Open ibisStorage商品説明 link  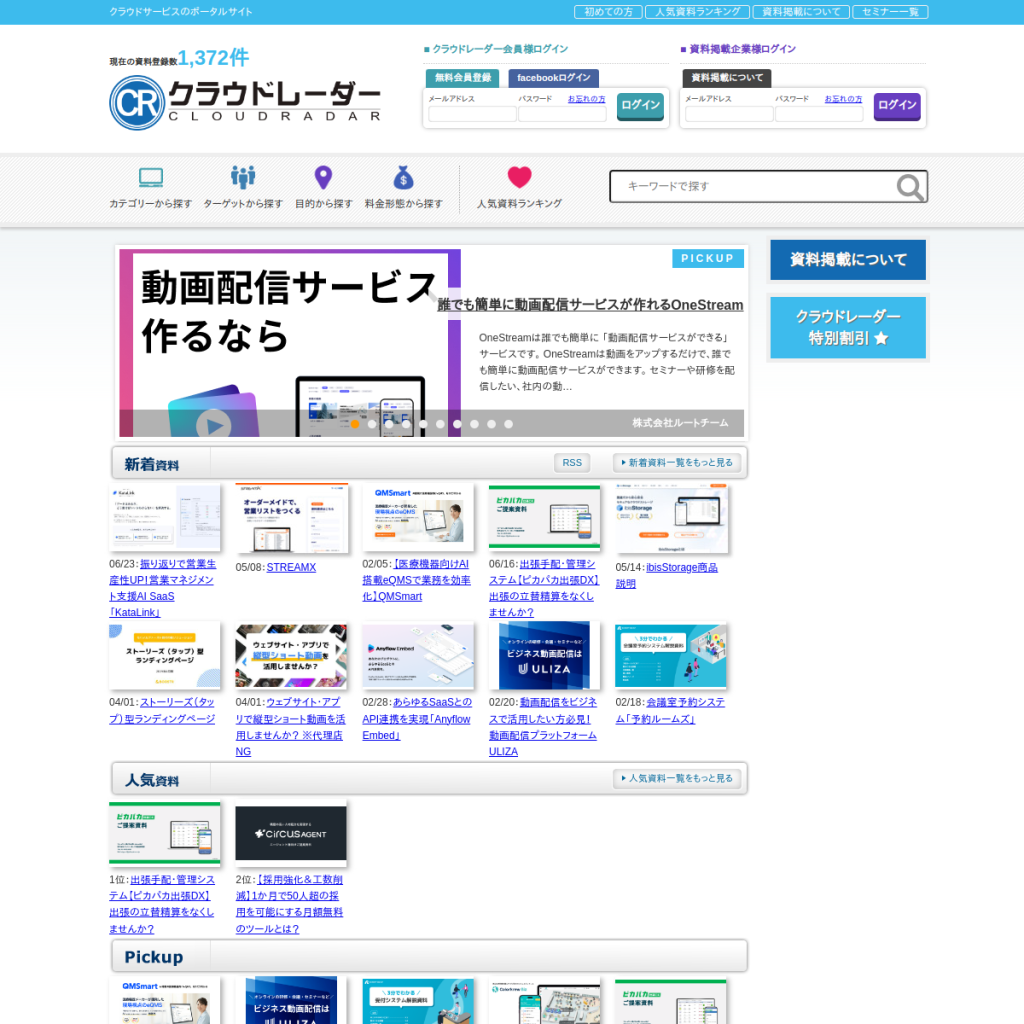coord(667,575)
